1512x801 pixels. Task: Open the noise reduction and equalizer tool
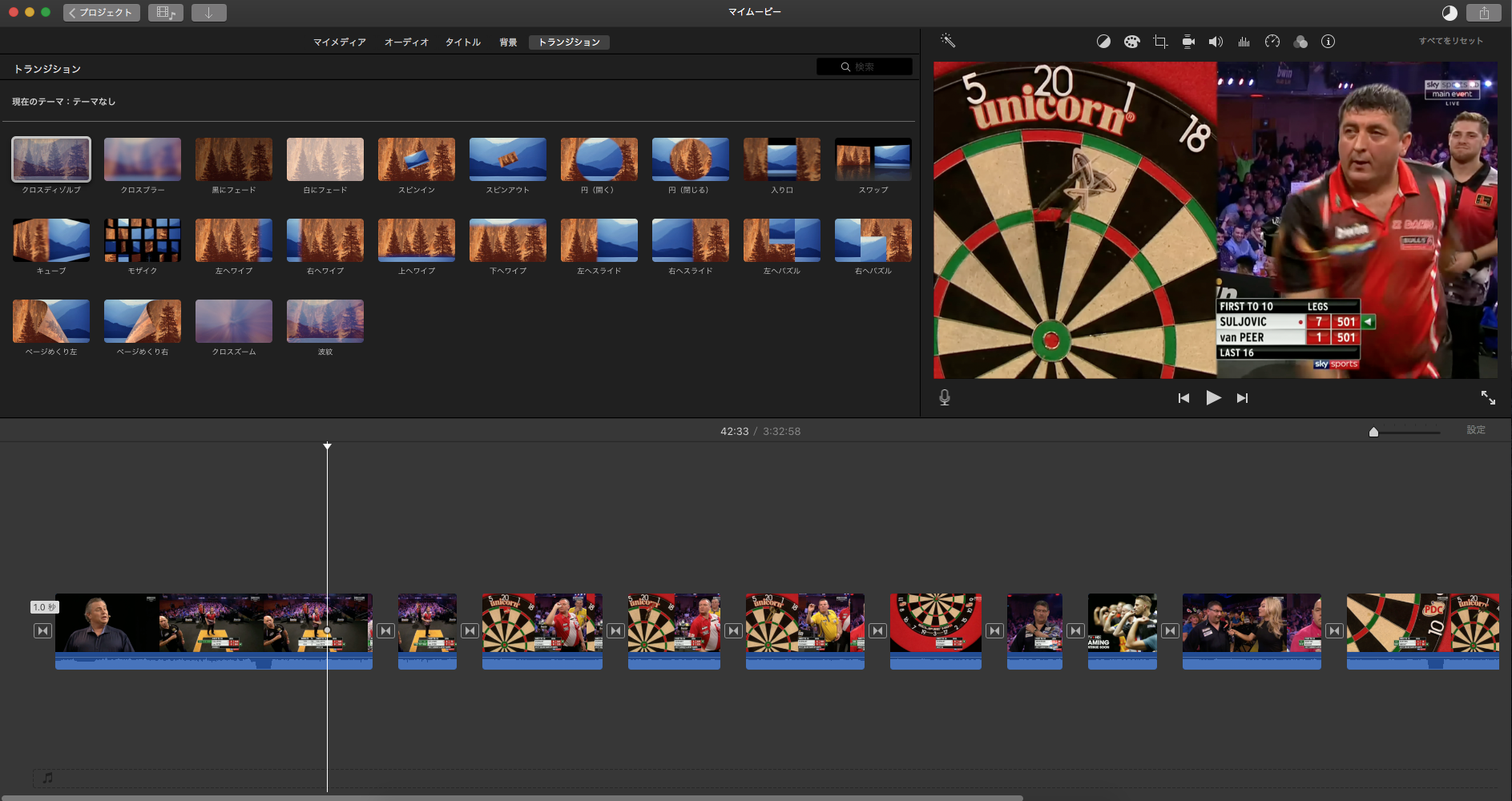1244,42
